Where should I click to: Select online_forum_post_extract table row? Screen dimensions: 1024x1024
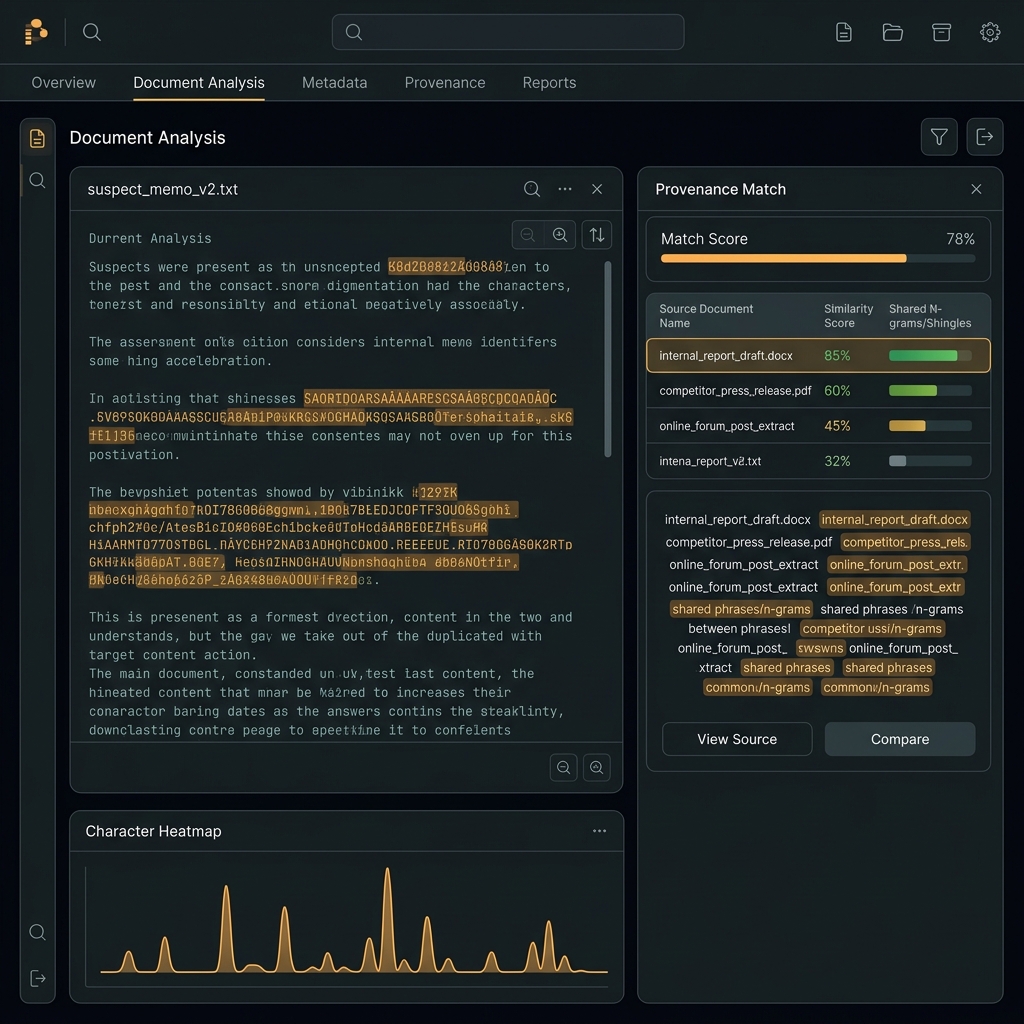[818, 426]
